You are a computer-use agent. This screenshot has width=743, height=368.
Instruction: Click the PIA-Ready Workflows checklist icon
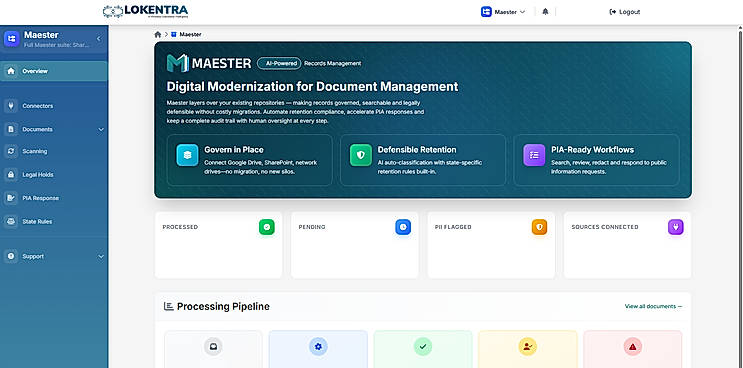pos(534,155)
